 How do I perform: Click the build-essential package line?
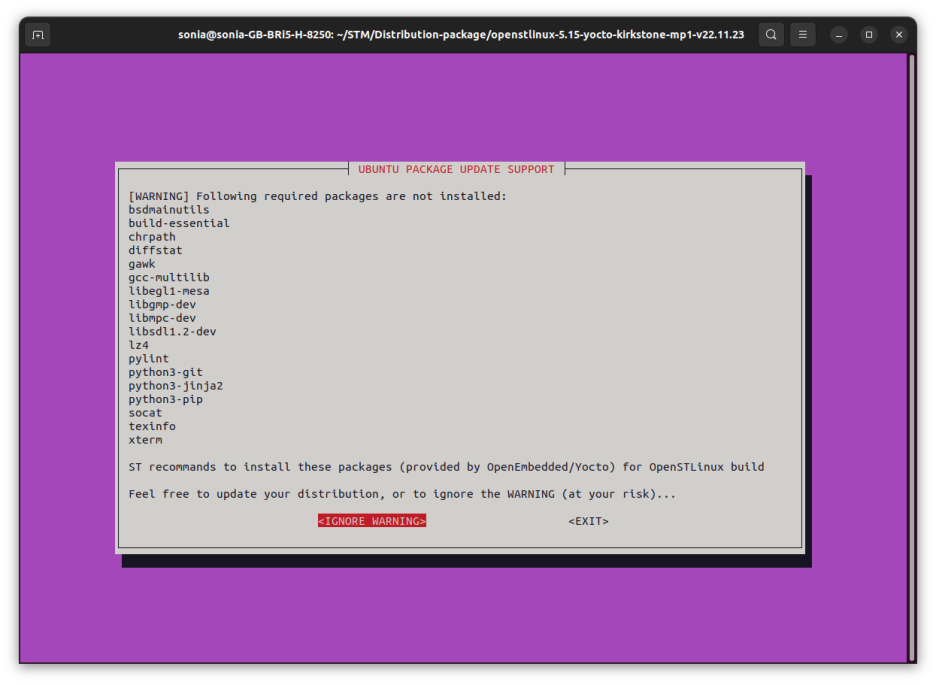(x=178, y=223)
